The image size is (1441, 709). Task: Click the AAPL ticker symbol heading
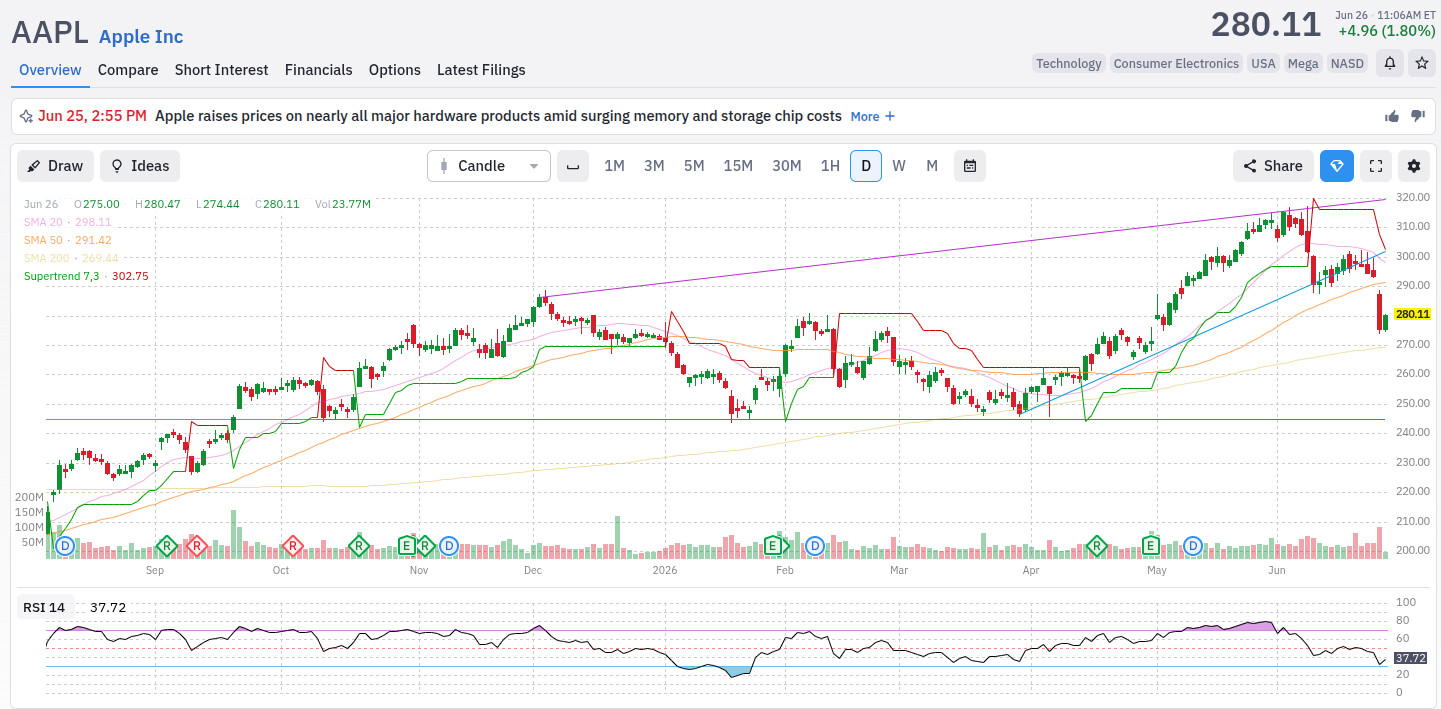(50, 32)
